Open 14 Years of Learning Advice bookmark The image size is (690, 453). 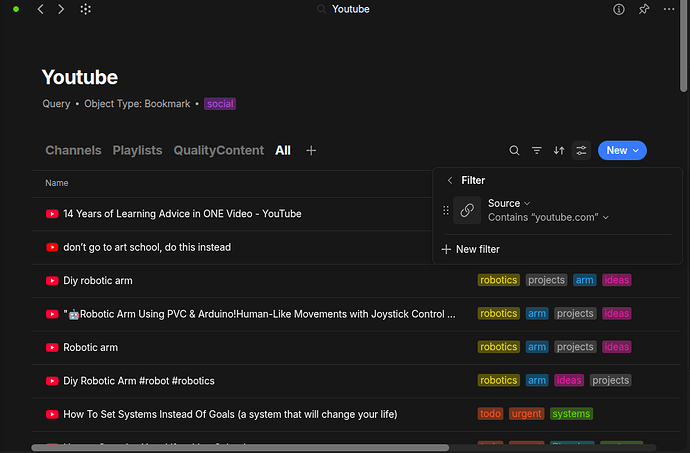coord(182,214)
